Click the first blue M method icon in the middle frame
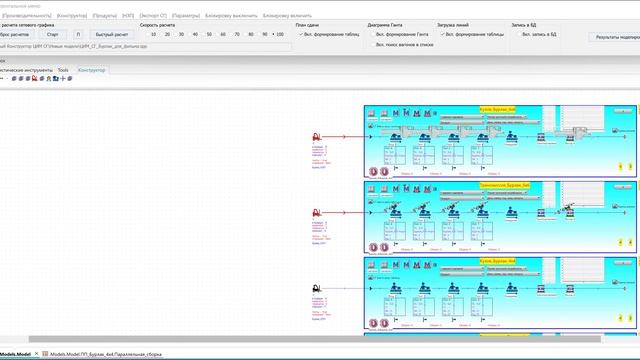 [x=396, y=189]
